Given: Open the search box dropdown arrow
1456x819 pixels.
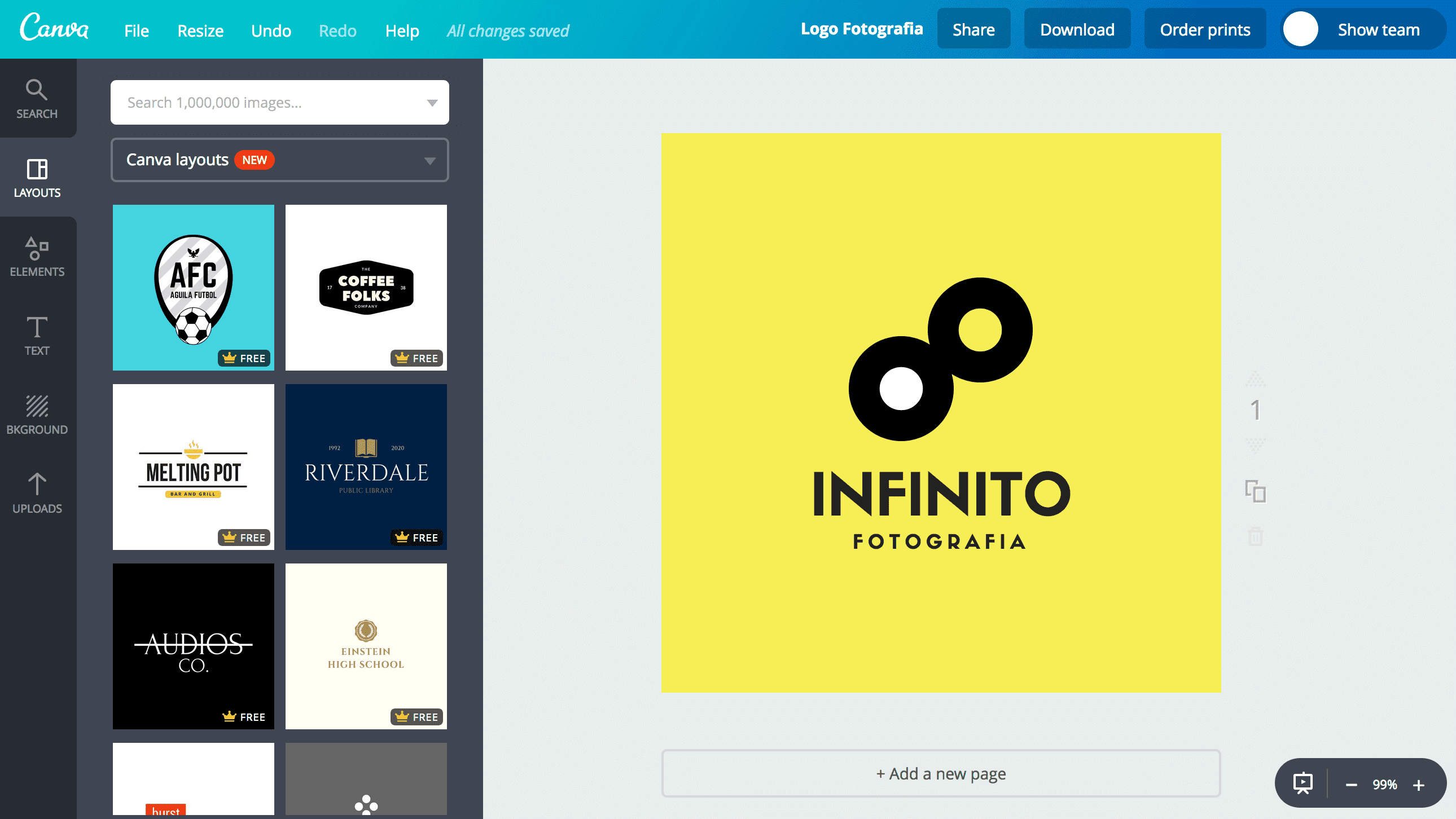Looking at the screenshot, I should coord(432,103).
